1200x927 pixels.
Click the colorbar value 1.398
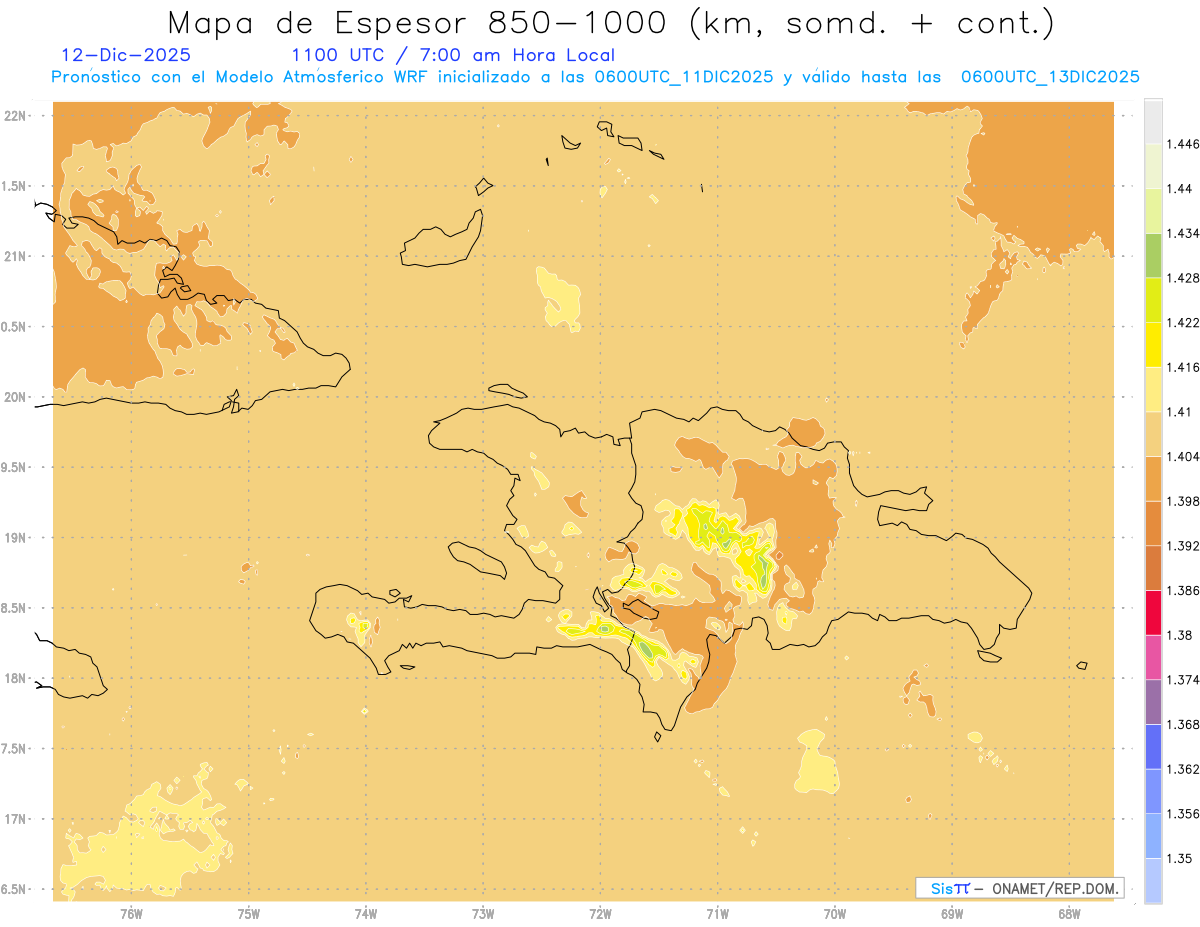tap(1183, 501)
